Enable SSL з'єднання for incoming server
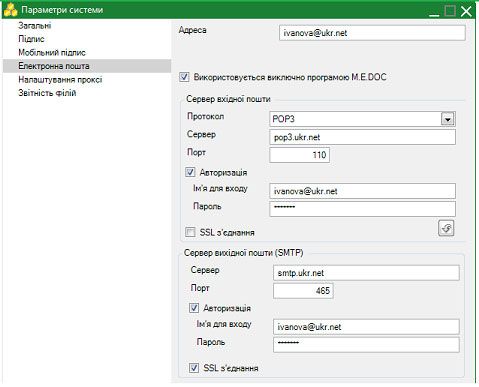479x387 pixels. click(x=190, y=232)
